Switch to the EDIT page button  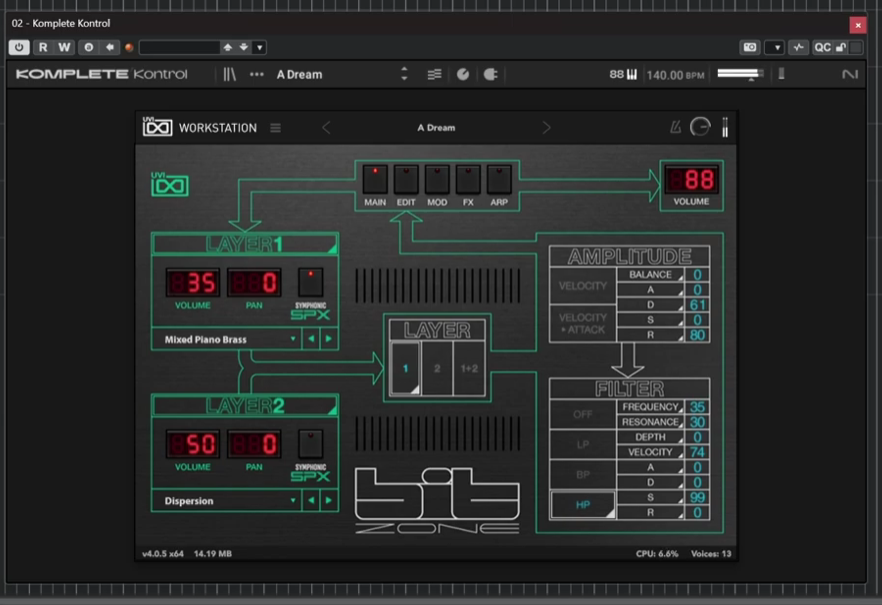point(406,179)
